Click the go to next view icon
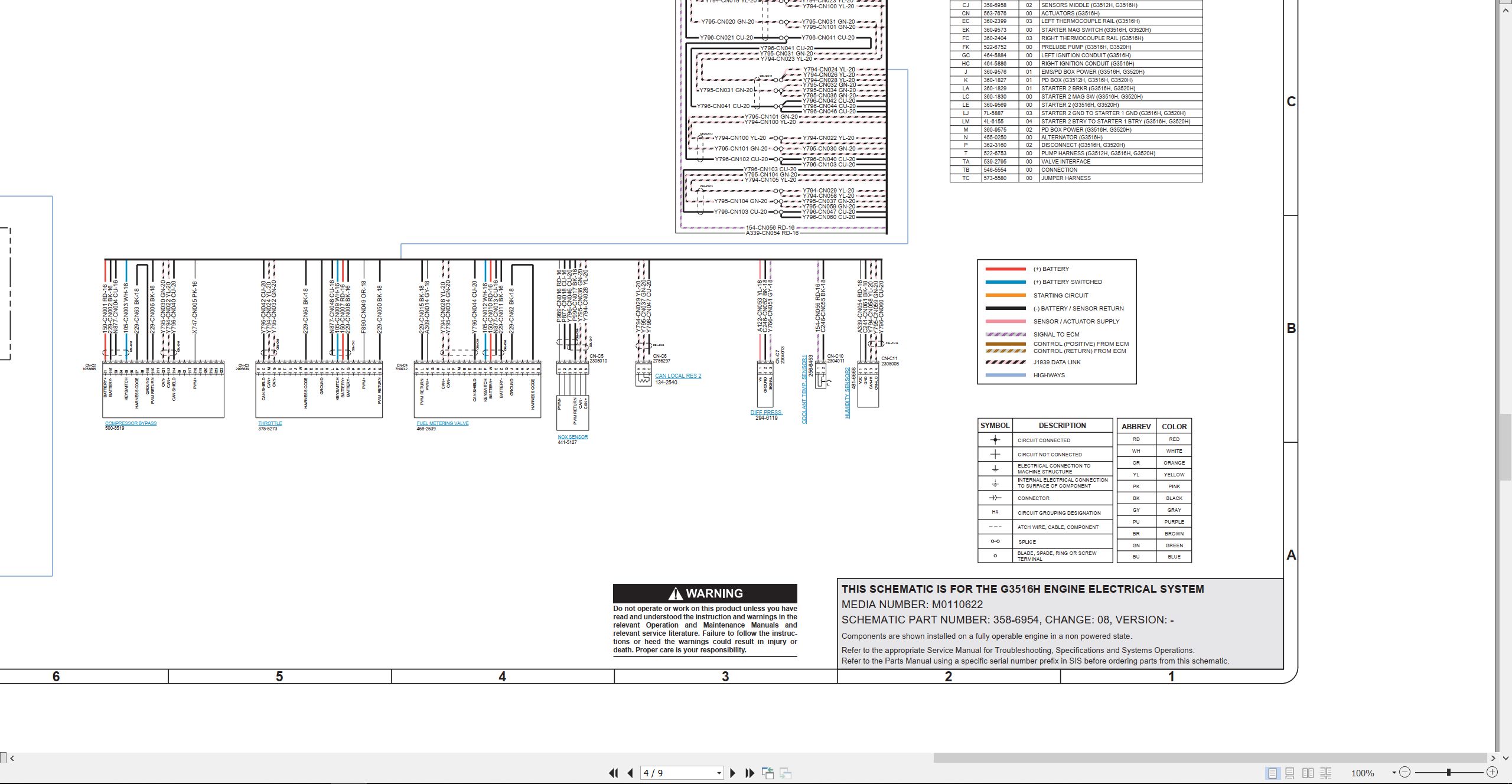The image size is (1512, 784). tap(786, 773)
